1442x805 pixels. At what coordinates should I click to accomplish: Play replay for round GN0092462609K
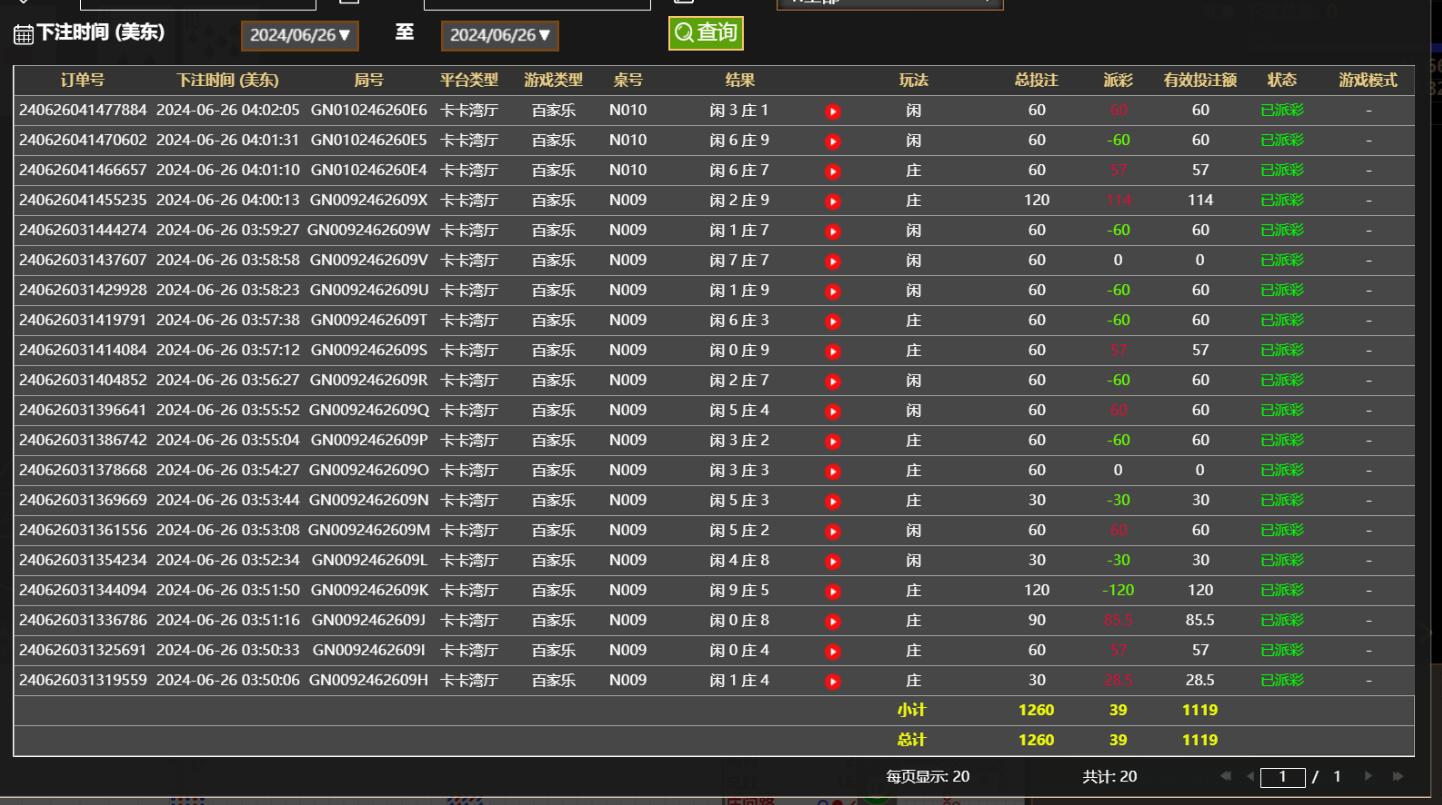832,591
